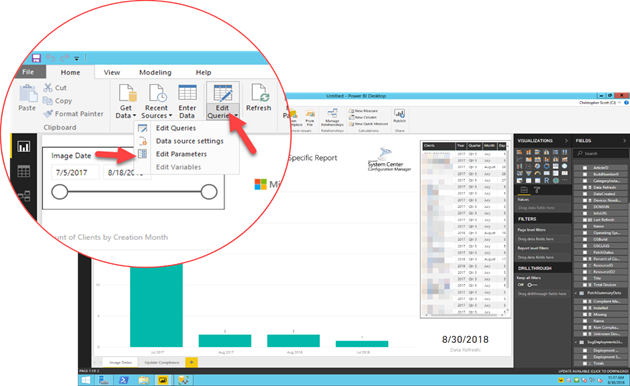Select the Format Painter tool
This screenshot has width=630, height=386.
(x=74, y=114)
